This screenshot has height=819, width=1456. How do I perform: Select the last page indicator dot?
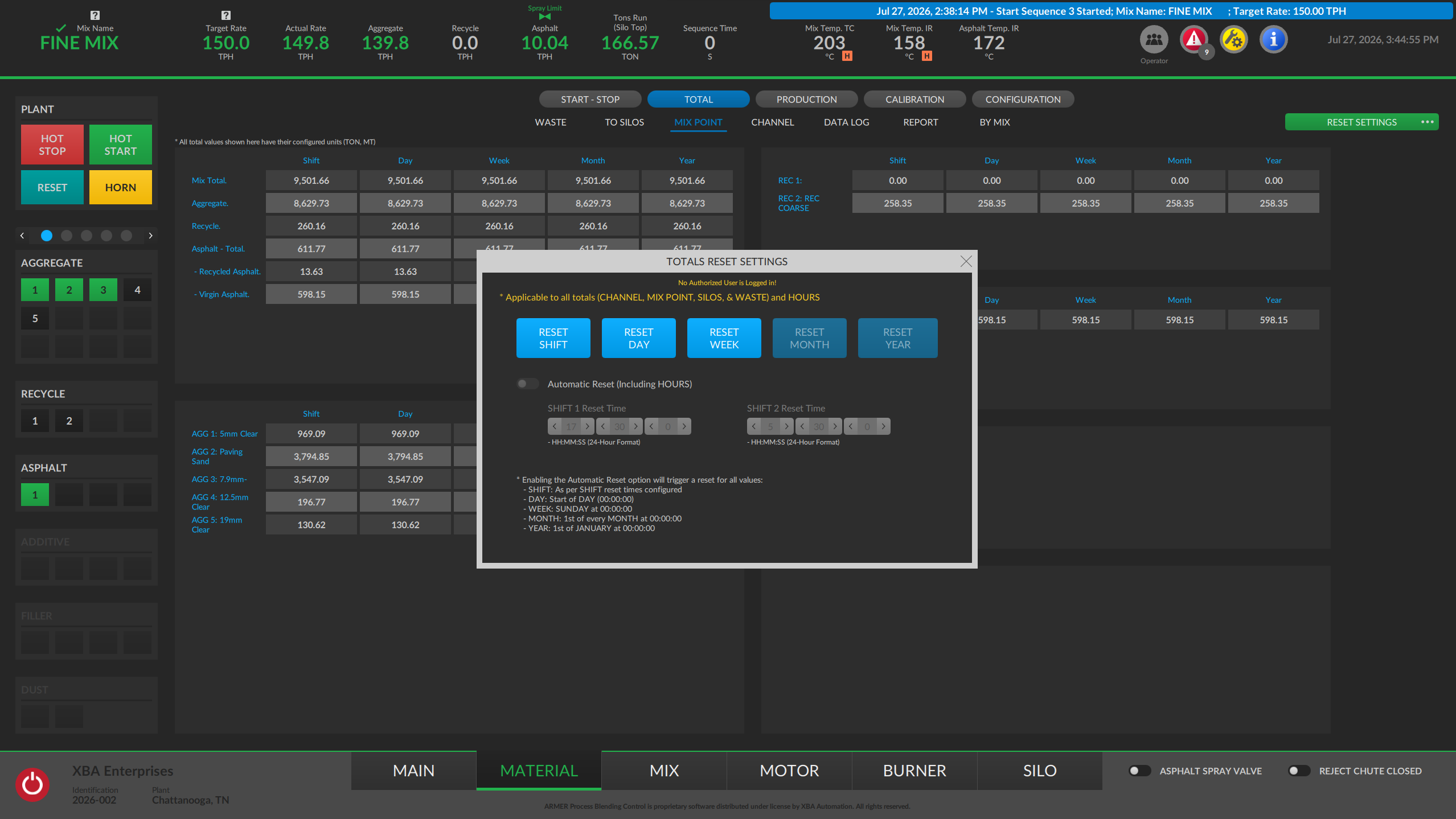[126, 236]
